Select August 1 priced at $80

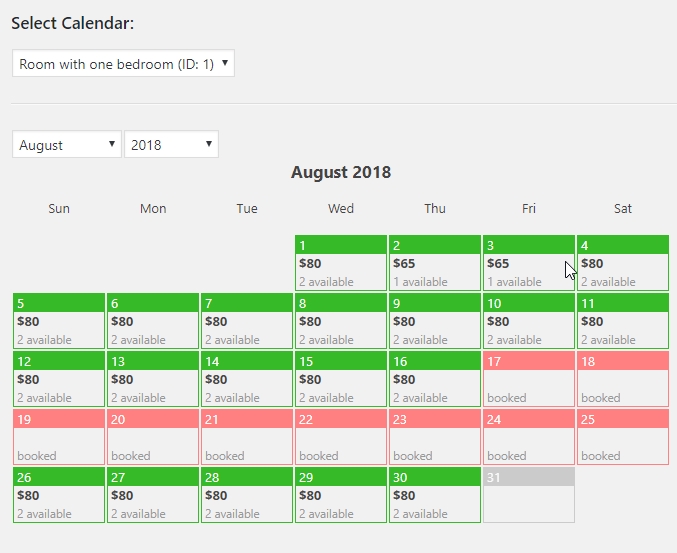(341, 263)
